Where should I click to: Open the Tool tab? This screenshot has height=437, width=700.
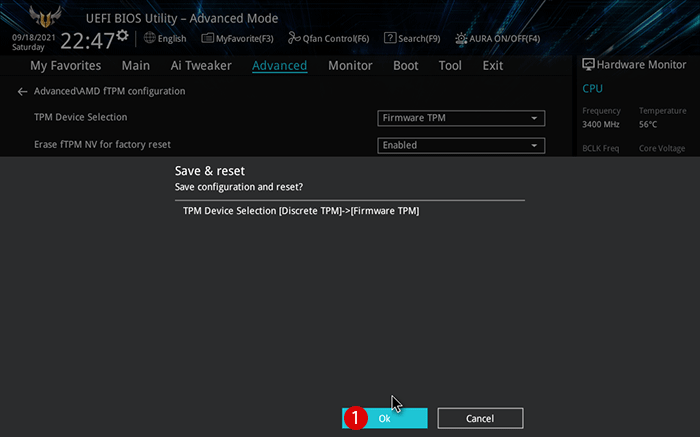point(450,66)
